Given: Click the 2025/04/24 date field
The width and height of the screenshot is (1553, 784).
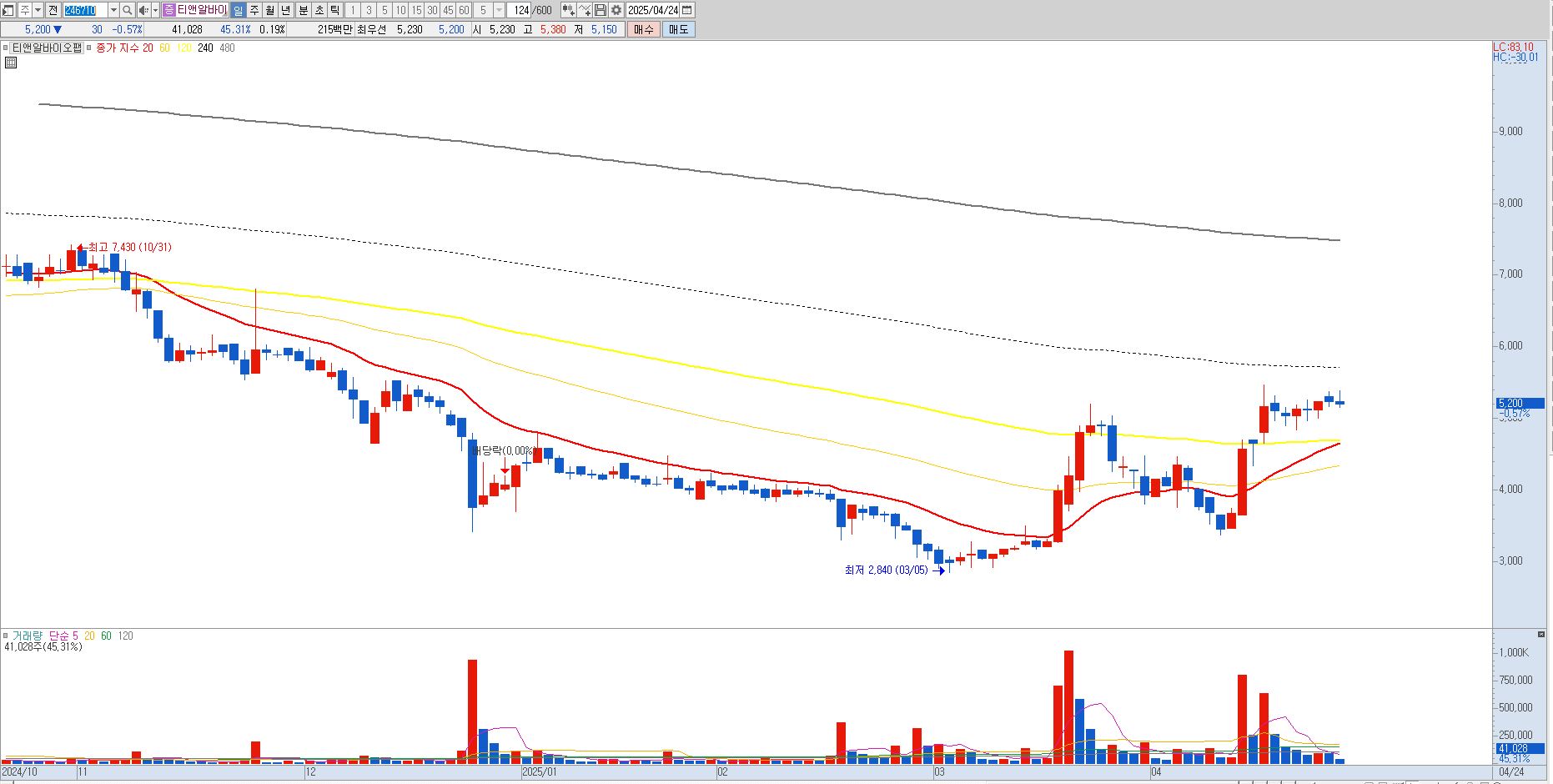Looking at the screenshot, I should [x=652, y=10].
